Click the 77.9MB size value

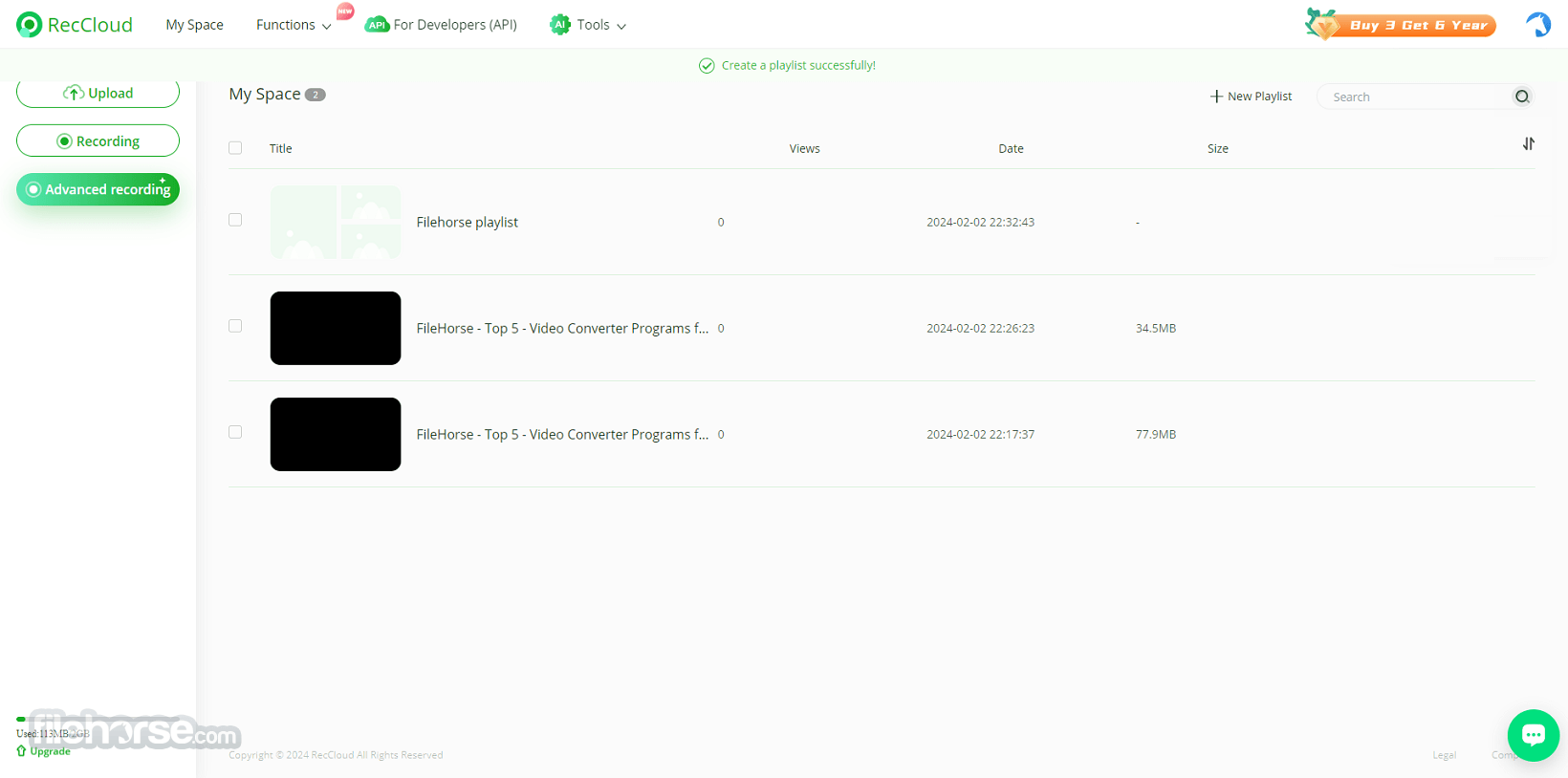pyautogui.click(x=1156, y=434)
